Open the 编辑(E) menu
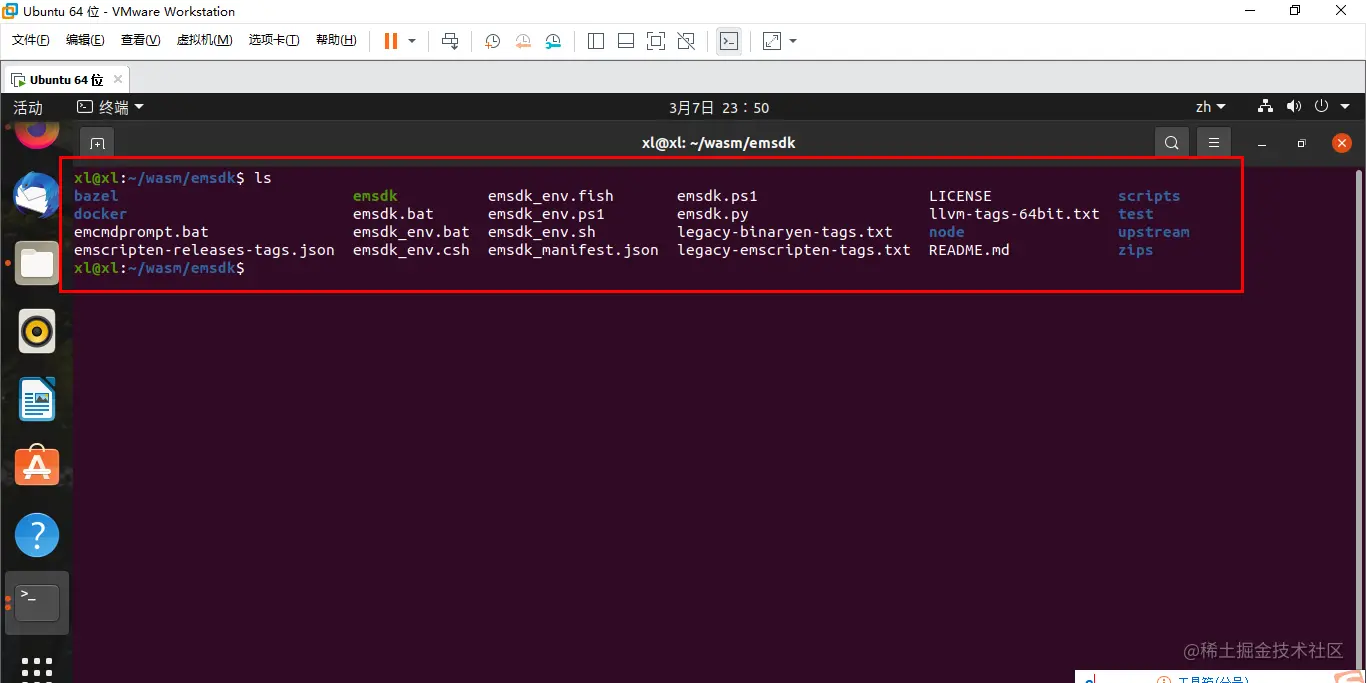 point(85,40)
